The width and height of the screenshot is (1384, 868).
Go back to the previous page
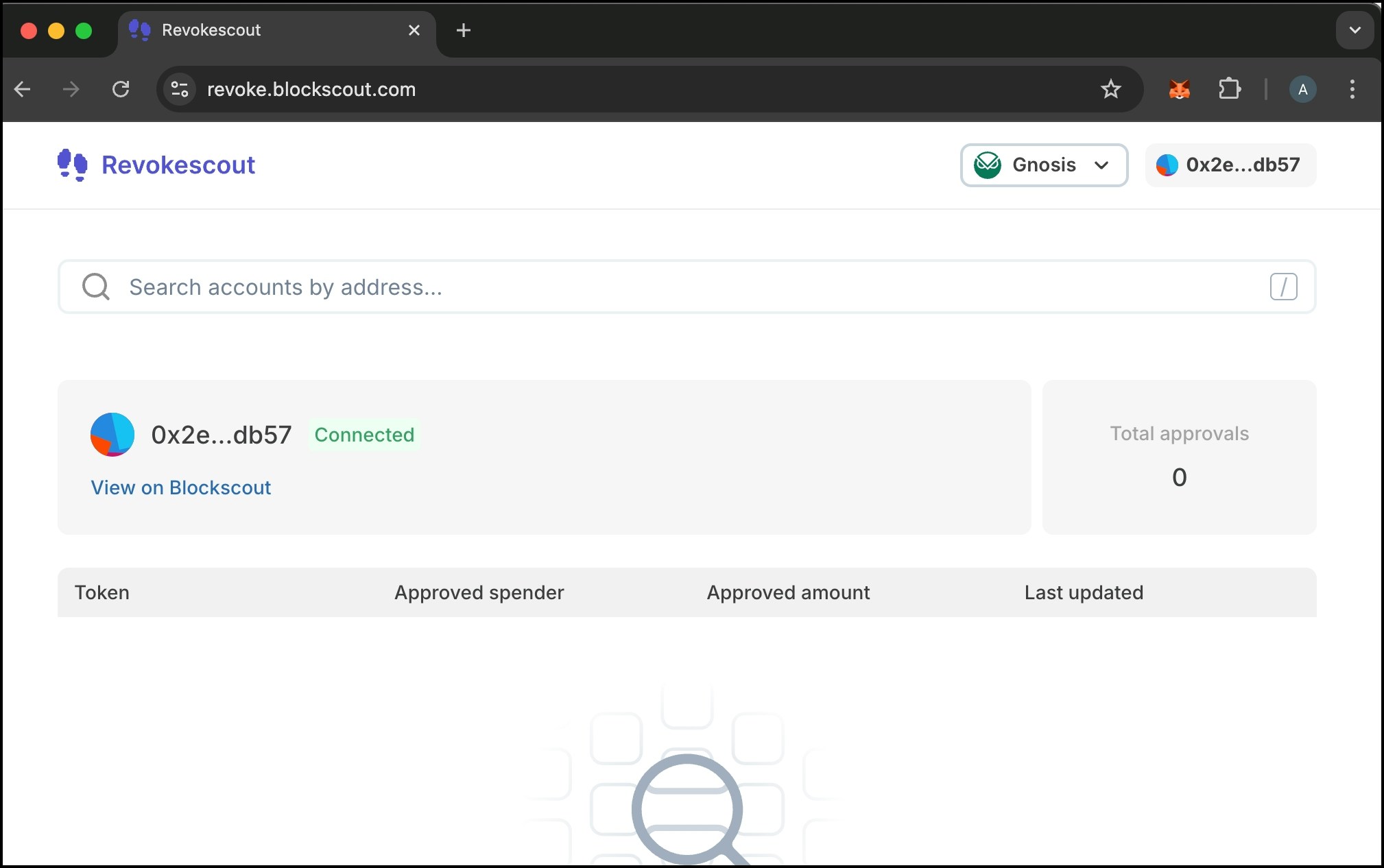[x=23, y=89]
